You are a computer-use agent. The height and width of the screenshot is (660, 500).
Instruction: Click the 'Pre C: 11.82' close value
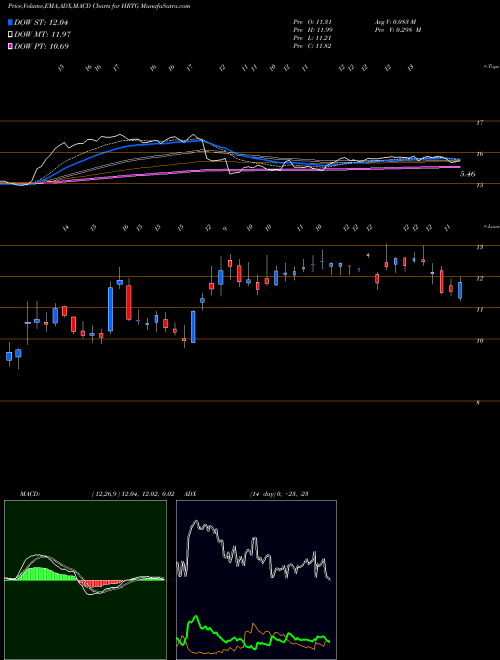point(312,46)
